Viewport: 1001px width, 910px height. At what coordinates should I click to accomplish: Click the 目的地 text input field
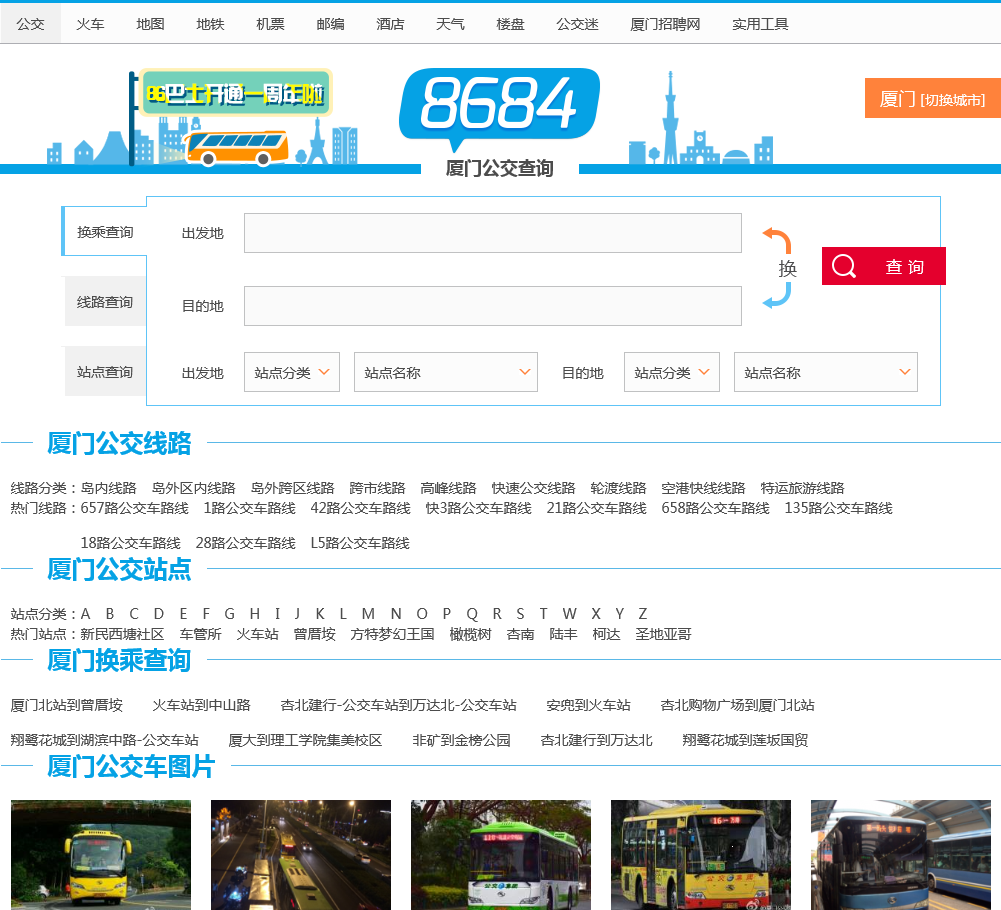point(493,306)
